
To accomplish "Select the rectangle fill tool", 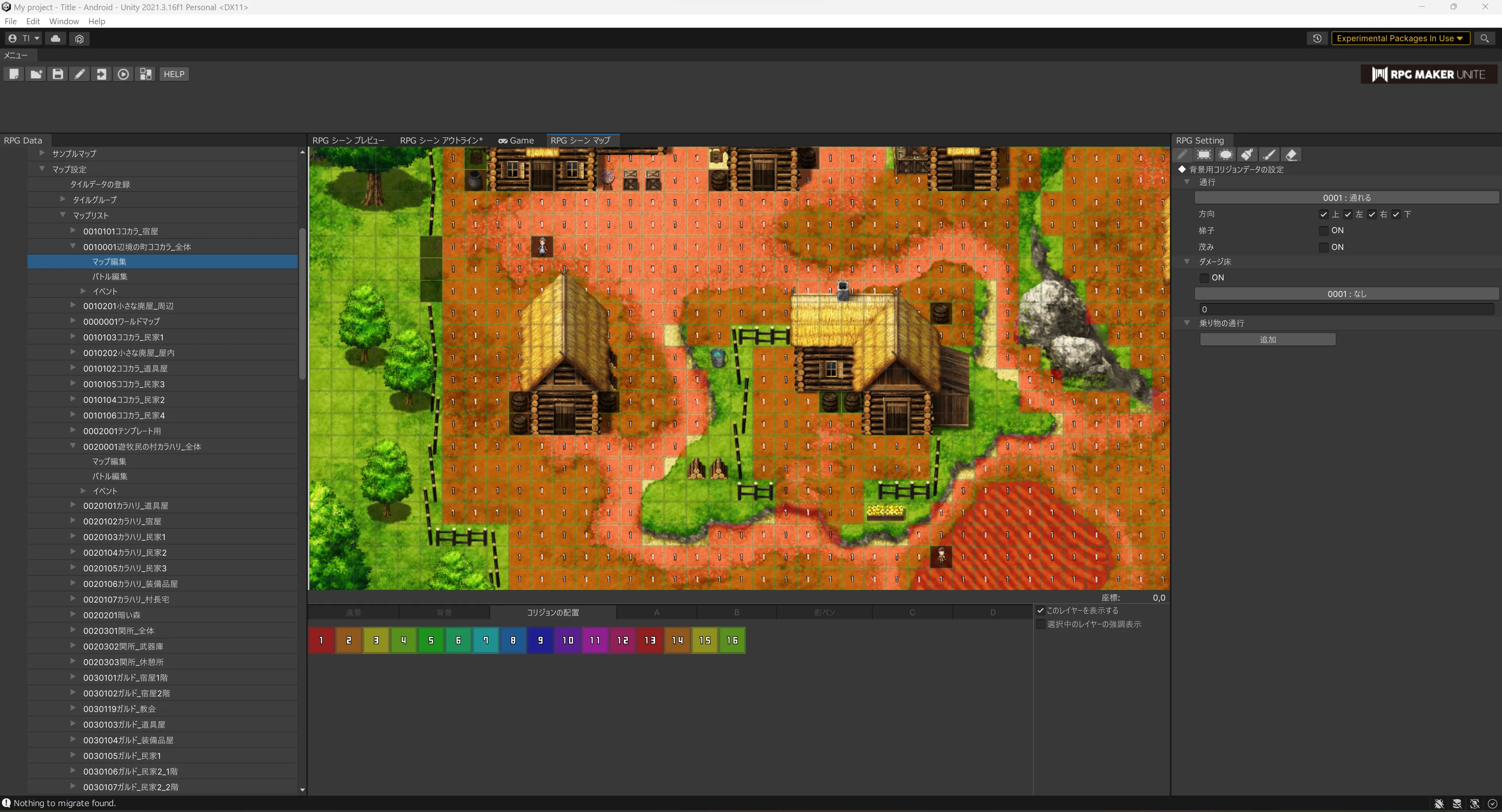I will click(1204, 155).
